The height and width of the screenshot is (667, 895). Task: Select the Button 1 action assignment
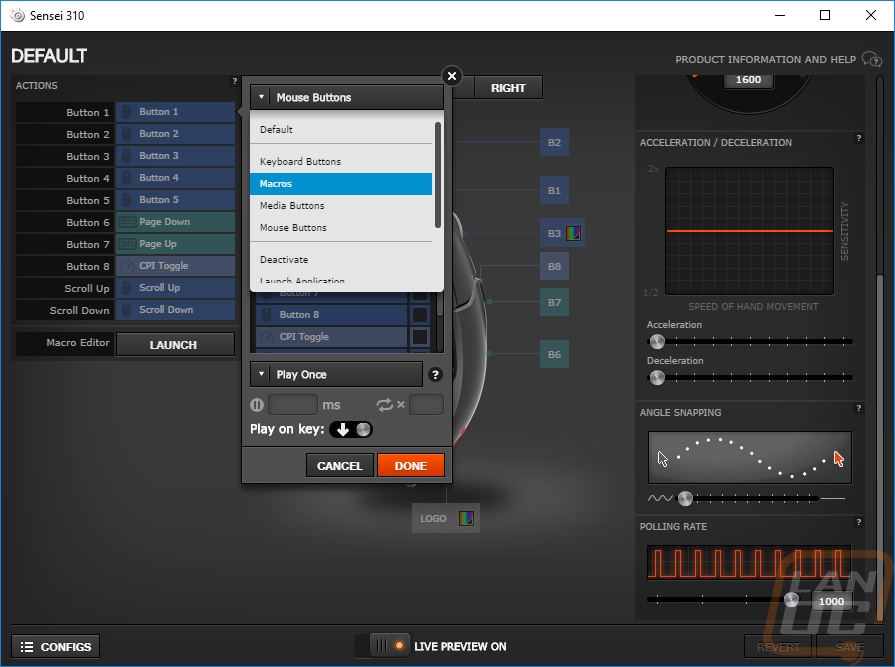click(175, 112)
